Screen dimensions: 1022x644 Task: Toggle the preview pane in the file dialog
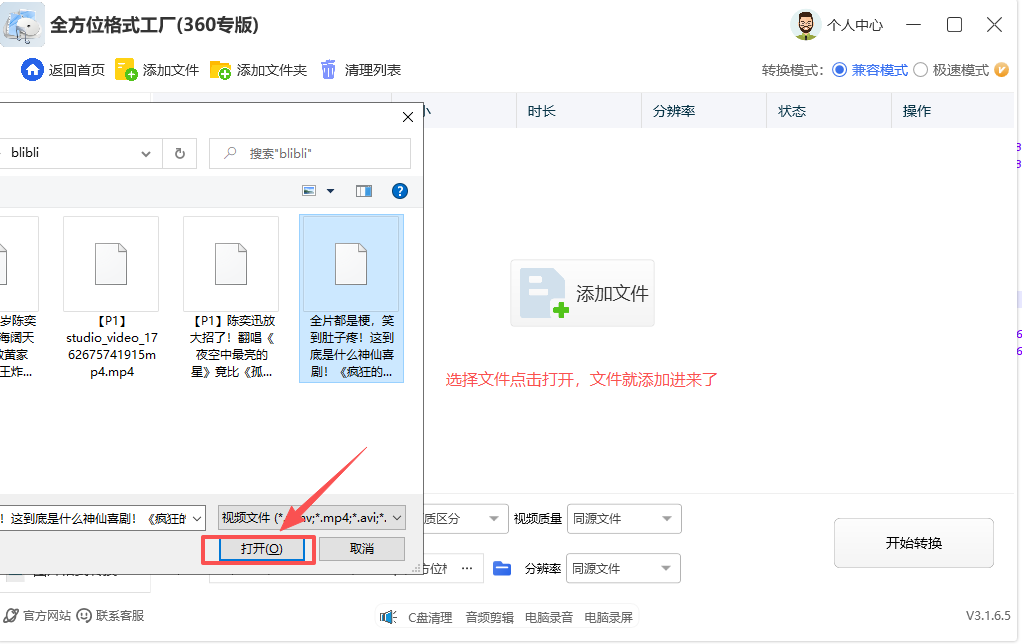pyautogui.click(x=364, y=190)
